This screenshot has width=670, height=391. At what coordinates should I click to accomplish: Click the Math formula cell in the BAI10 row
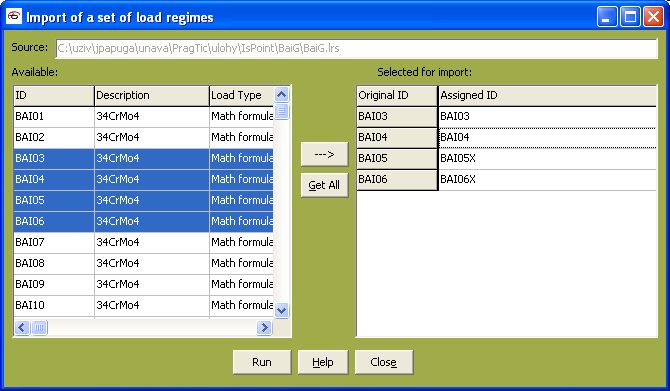241,305
